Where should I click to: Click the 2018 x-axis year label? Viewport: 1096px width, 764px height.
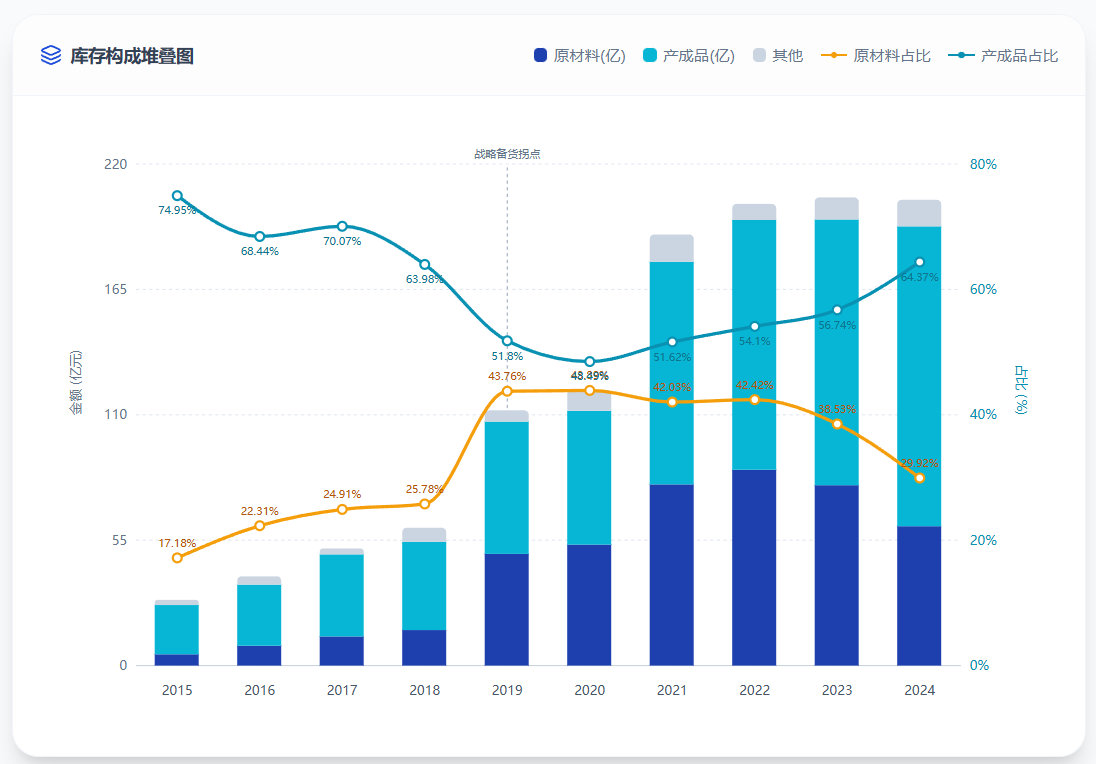425,690
